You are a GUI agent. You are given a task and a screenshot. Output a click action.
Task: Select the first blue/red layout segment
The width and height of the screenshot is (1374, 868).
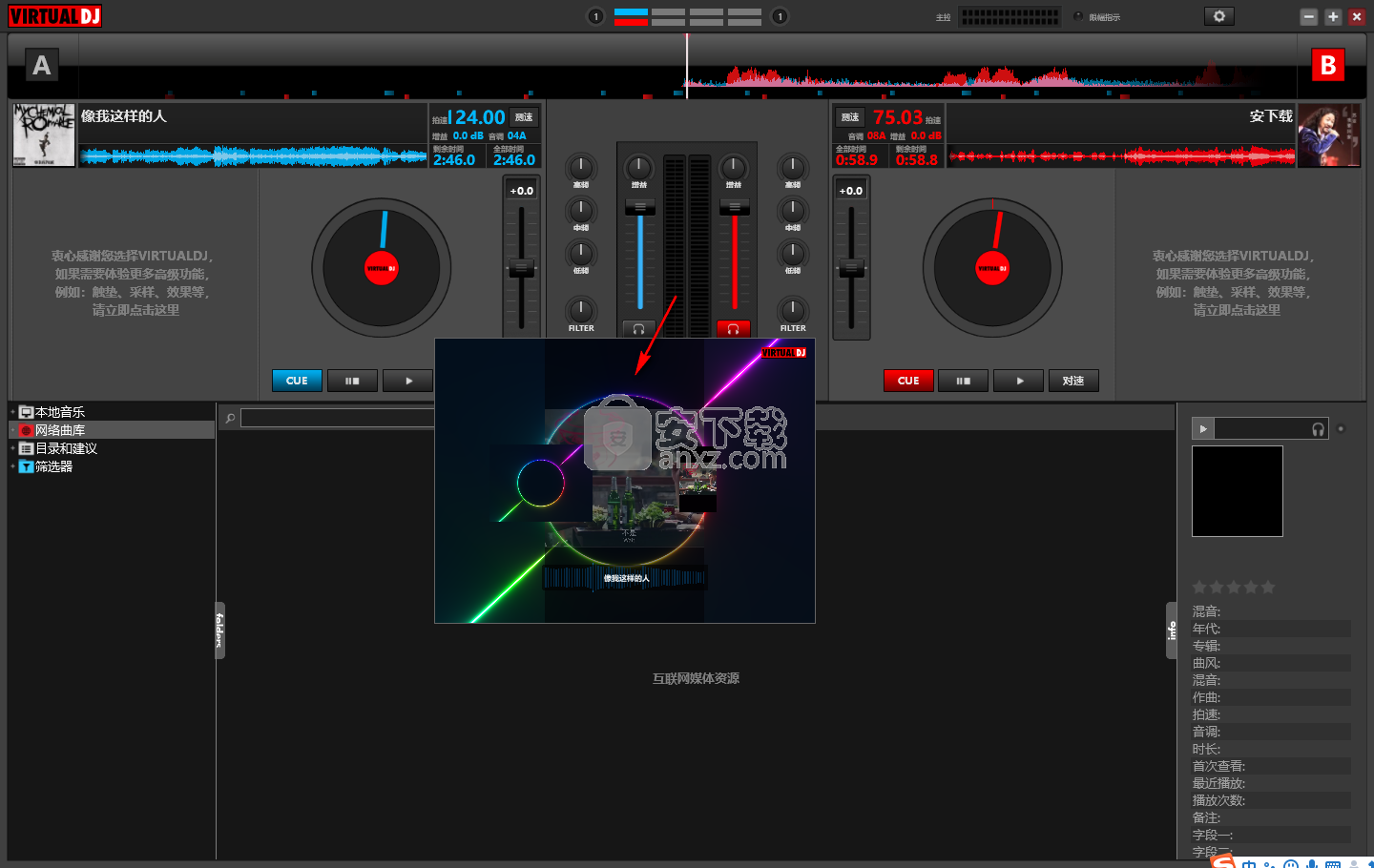click(x=631, y=16)
